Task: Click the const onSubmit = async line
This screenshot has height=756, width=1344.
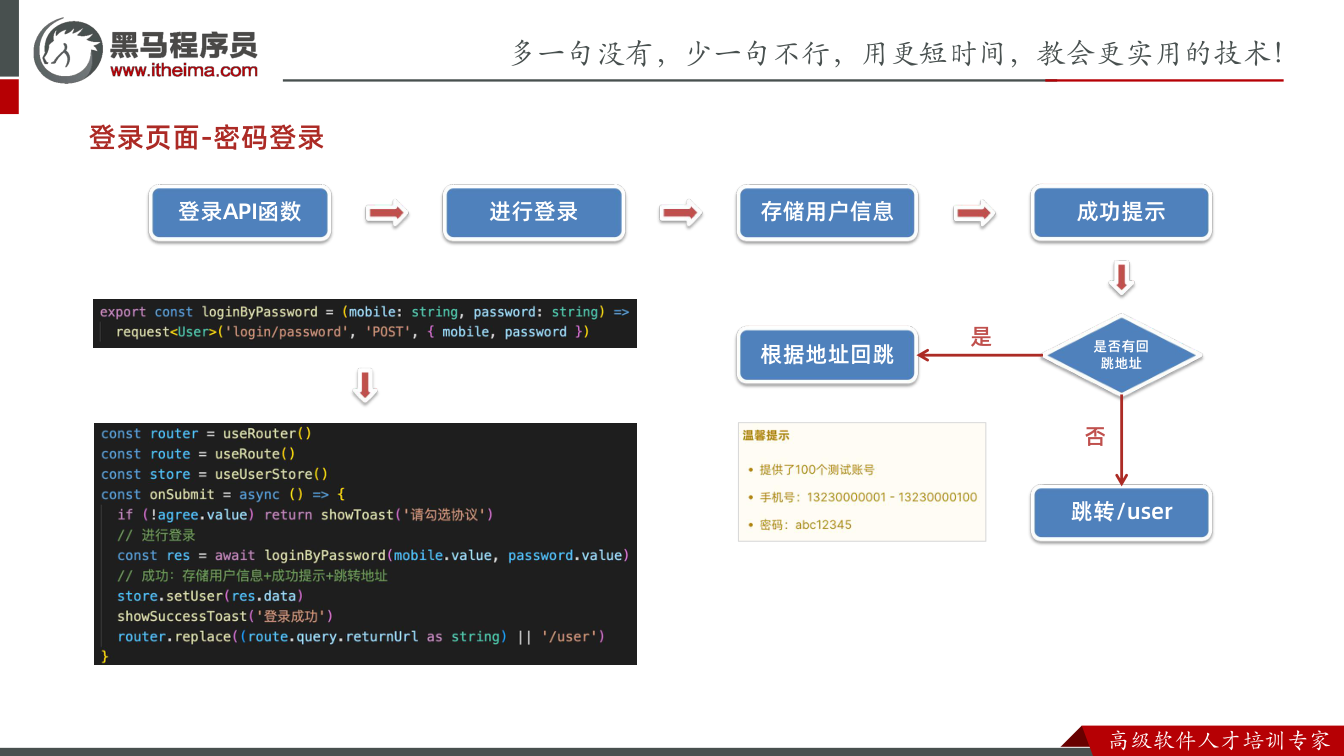Action: point(222,495)
